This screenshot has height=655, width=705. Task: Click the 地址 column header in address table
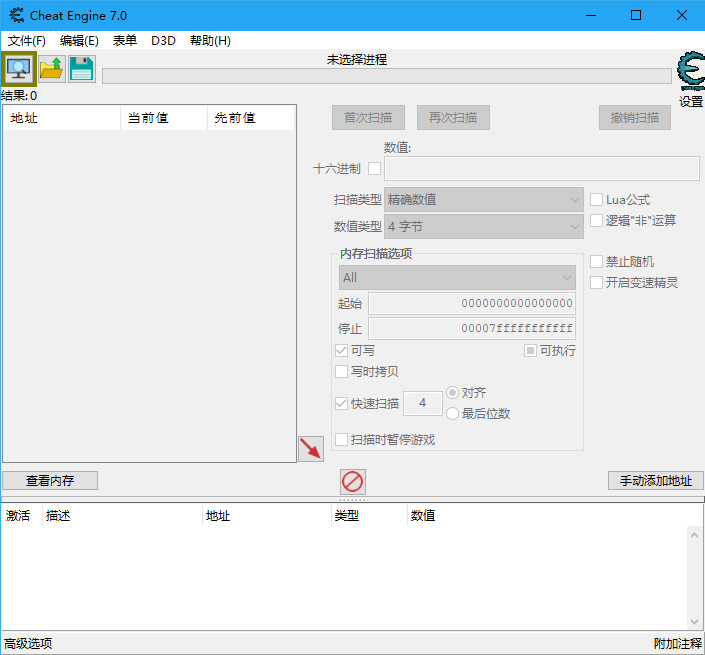click(267, 516)
